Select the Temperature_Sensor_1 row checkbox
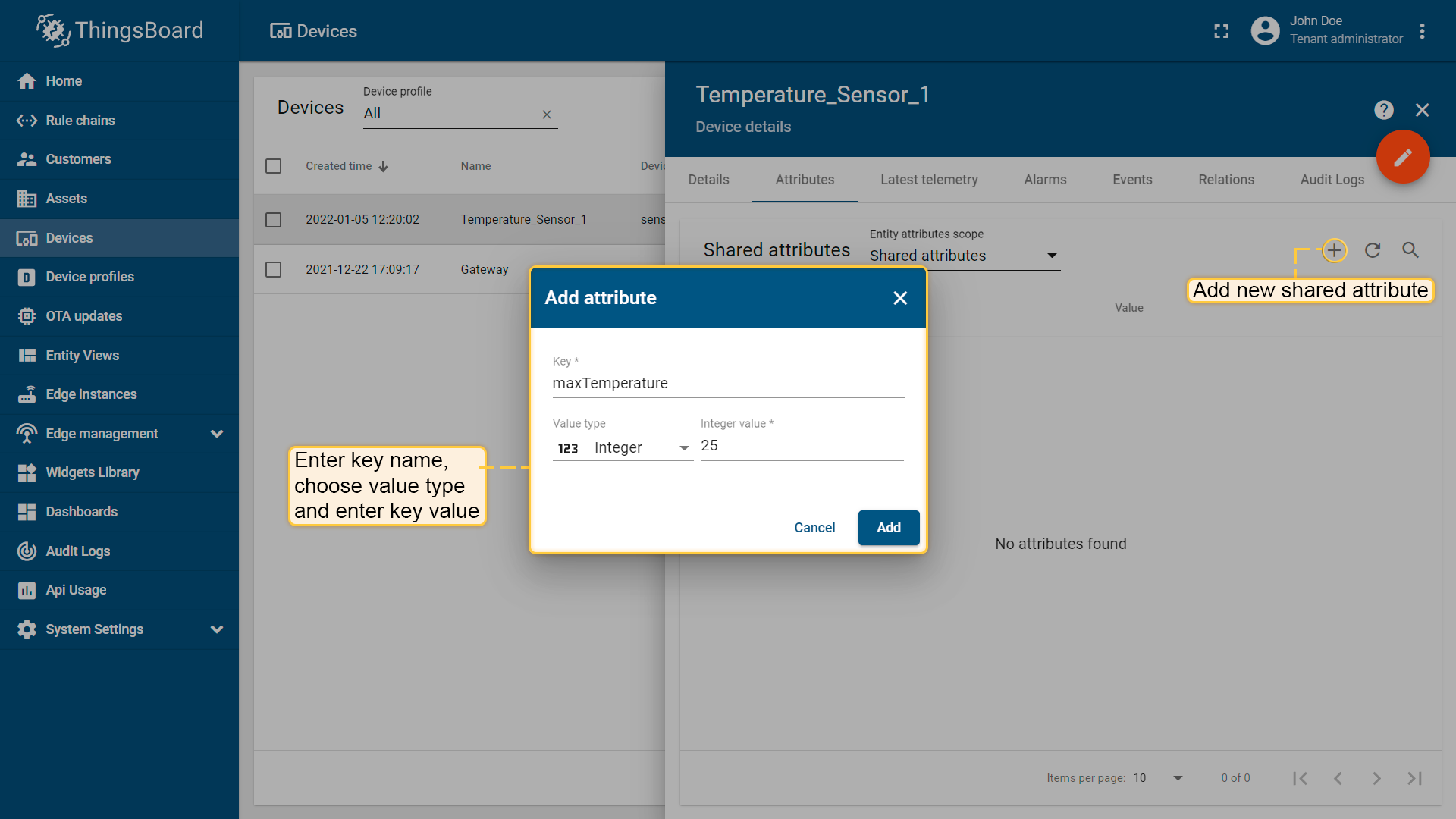This screenshot has width=1456, height=819. (274, 220)
